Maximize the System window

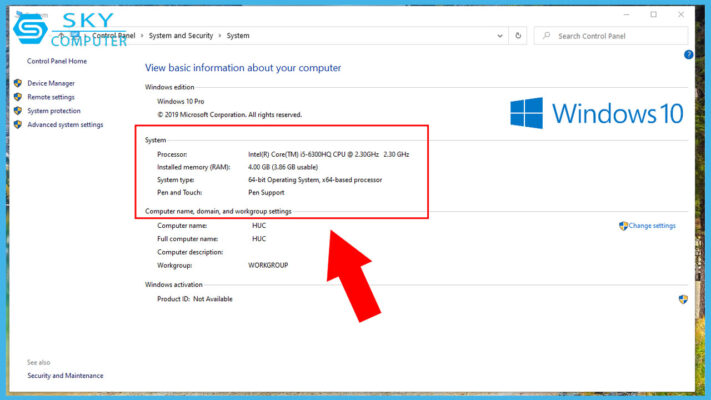(654, 14)
